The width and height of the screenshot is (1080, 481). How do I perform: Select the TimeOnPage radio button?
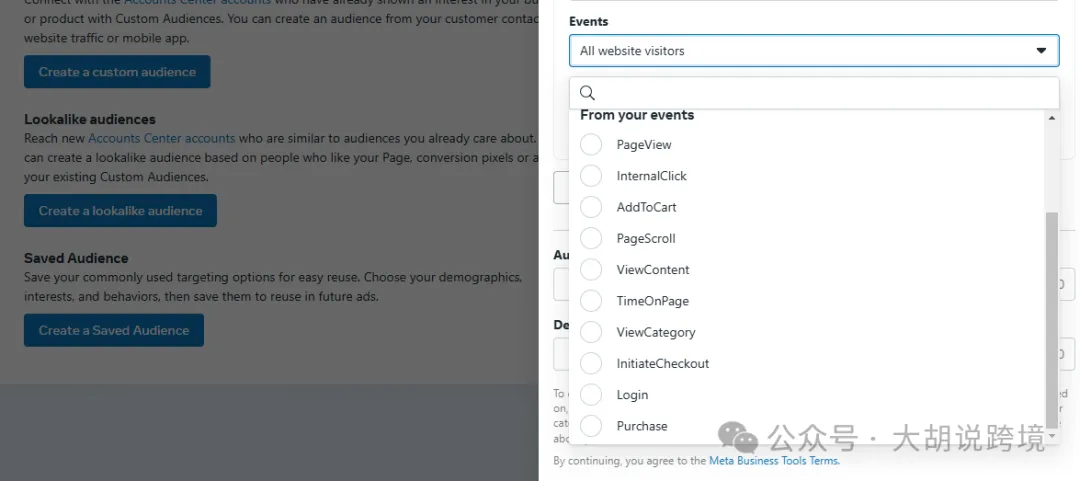pyautogui.click(x=591, y=300)
